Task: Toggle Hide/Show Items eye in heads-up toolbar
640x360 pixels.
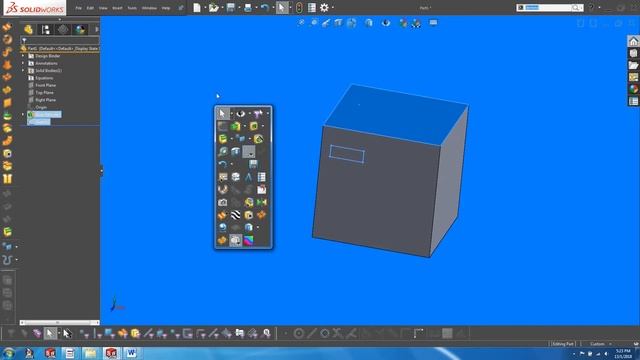Action: tap(386, 23)
